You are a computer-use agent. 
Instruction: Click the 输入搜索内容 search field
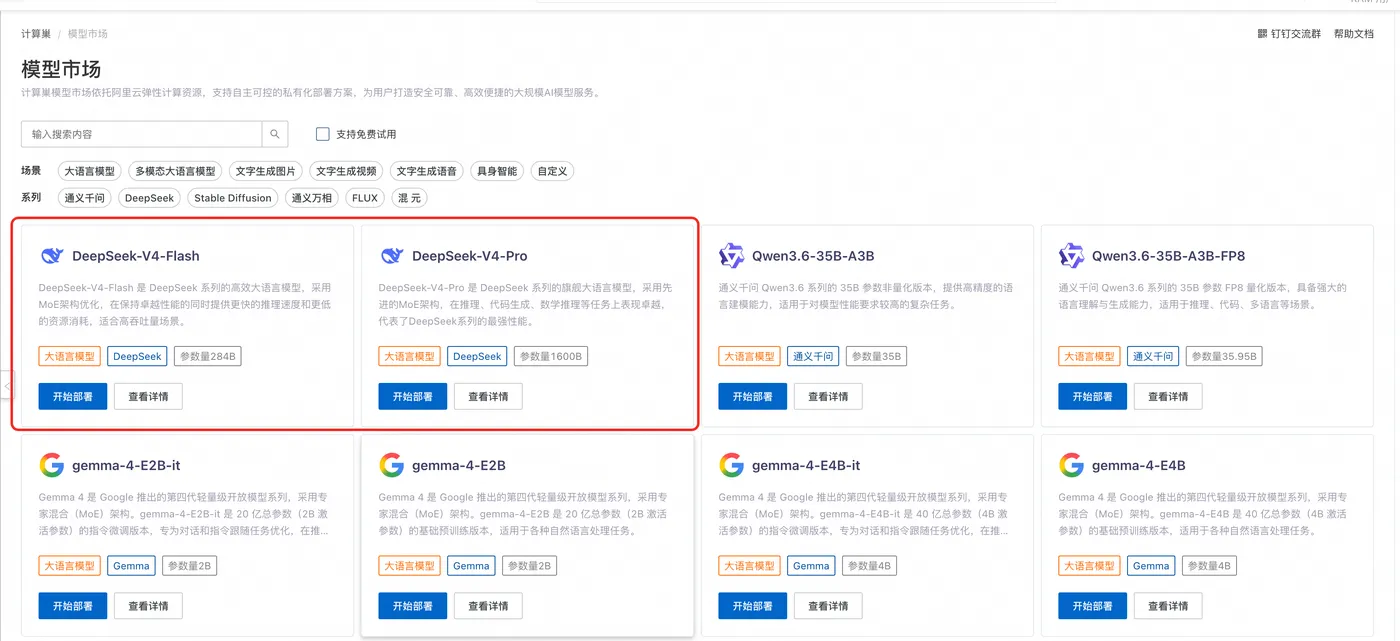pyautogui.click(x=141, y=134)
